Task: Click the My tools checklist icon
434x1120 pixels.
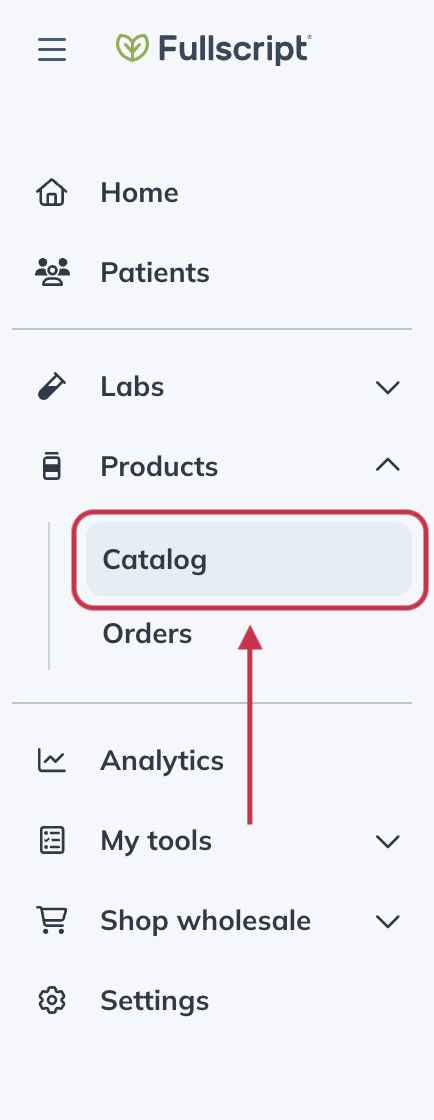Action: 51,841
